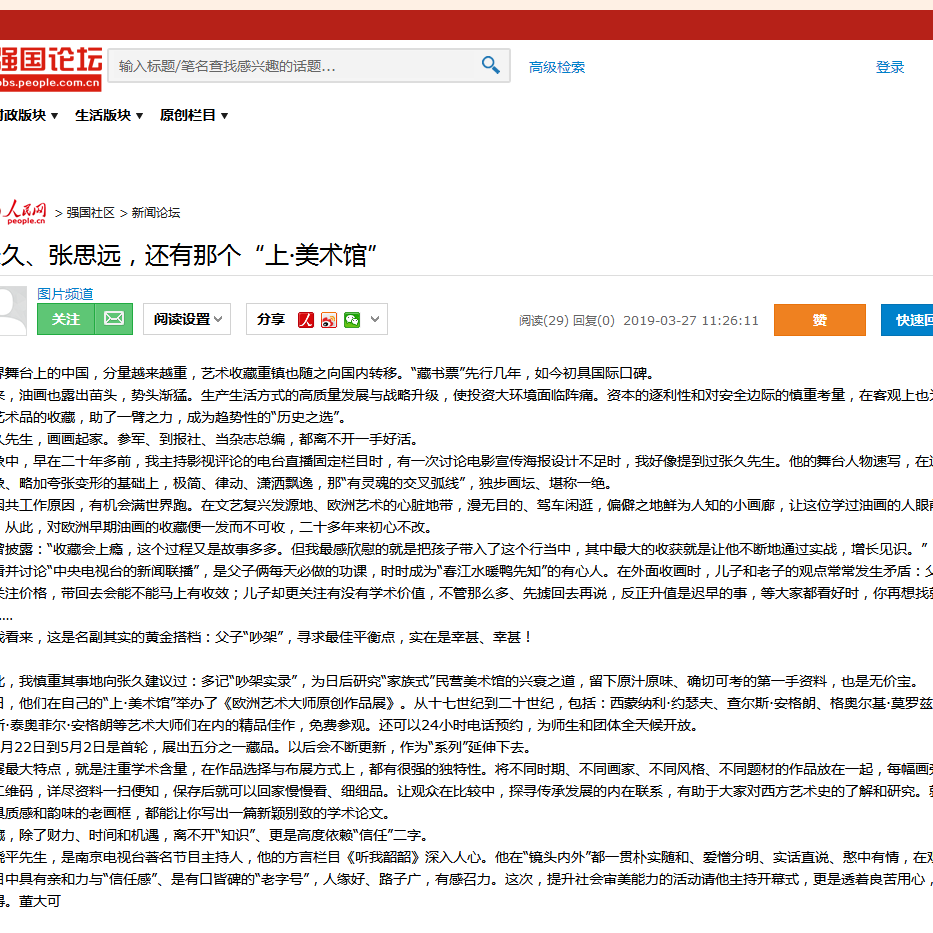Share via the red 人民 icon
Image resolution: width=933 pixels, height=933 pixels.
click(x=306, y=320)
